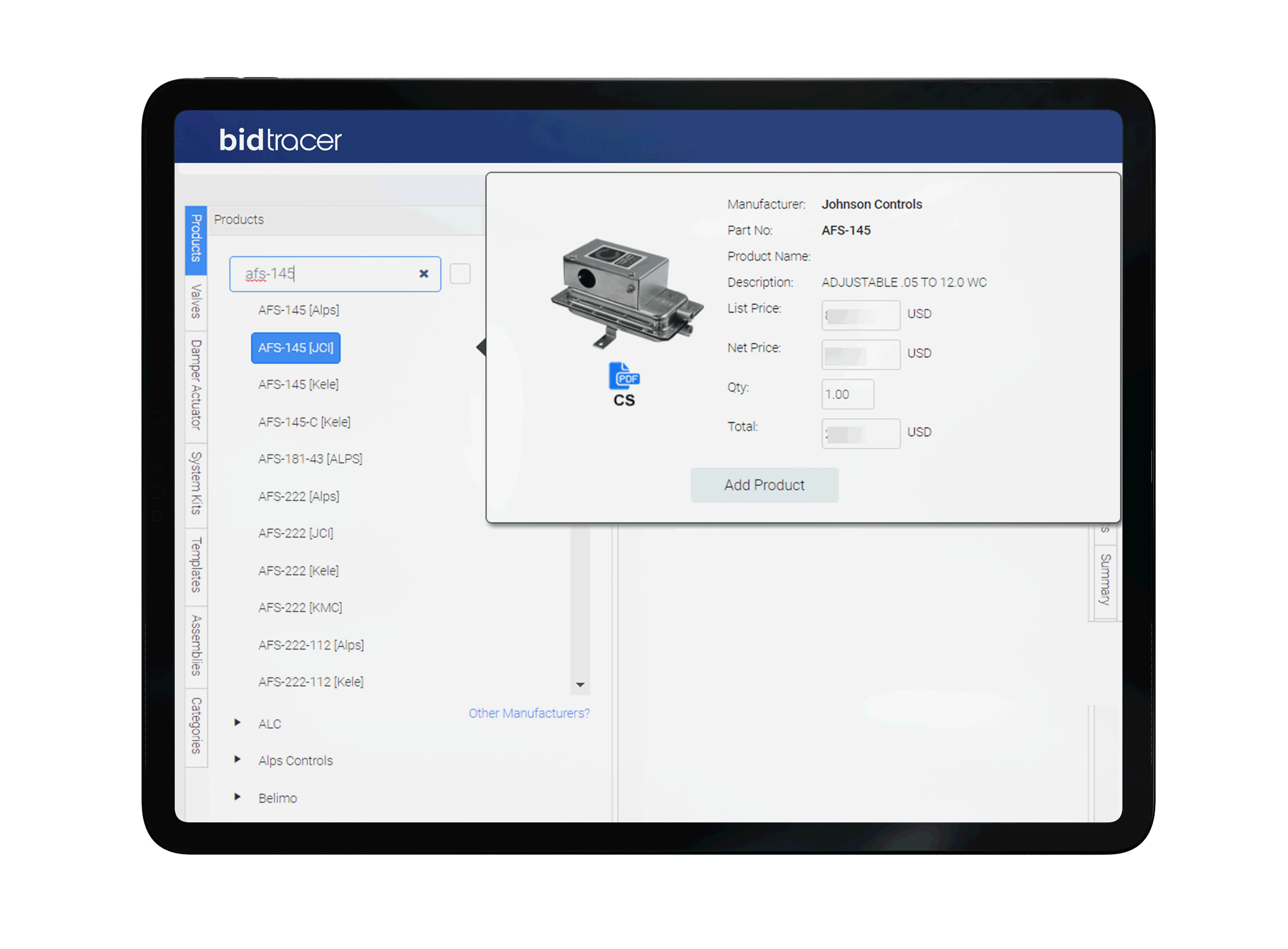Click the bidtracer logo

(280, 140)
